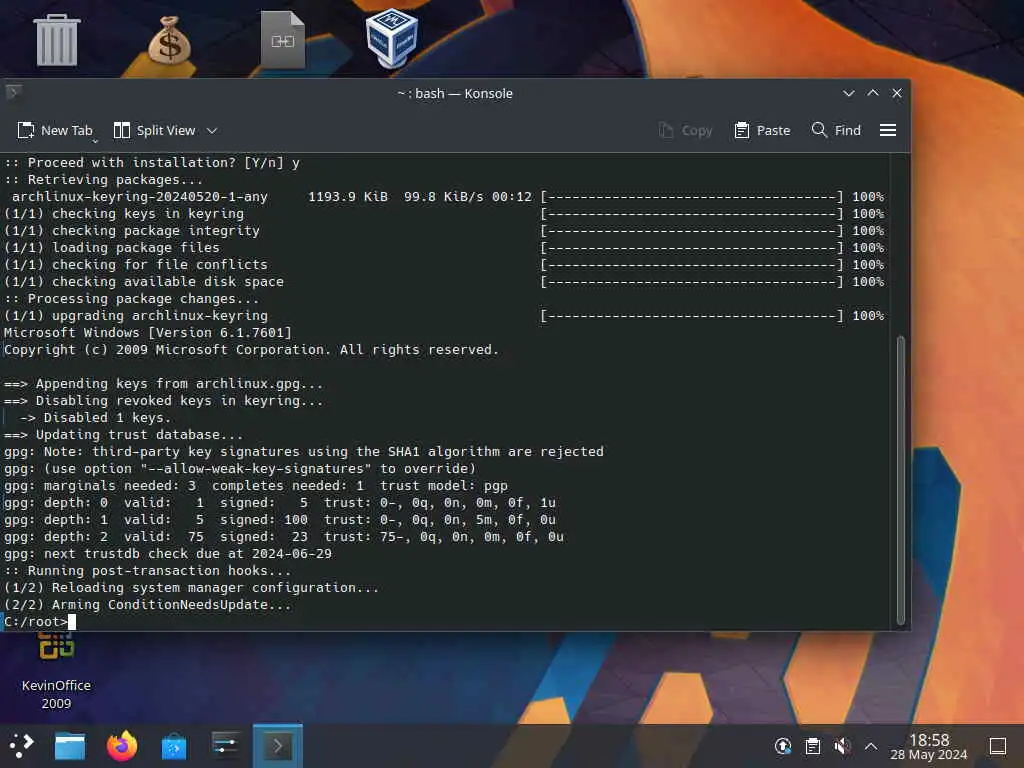Click the line 'Proceed with installation? [Y/n] y'
The width and height of the screenshot is (1024, 768).
[x=152, y=163]
